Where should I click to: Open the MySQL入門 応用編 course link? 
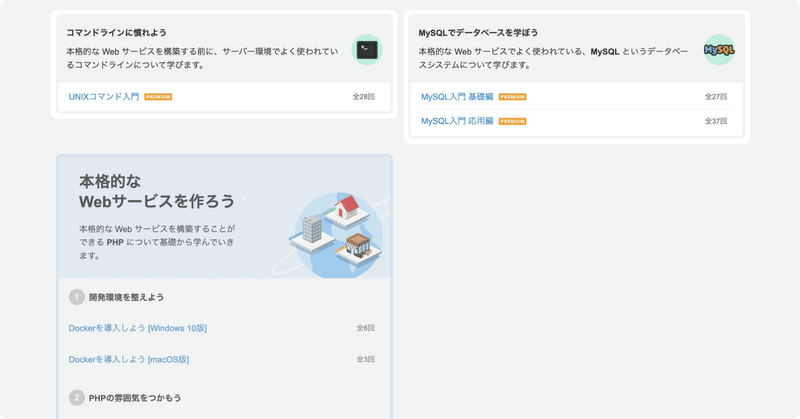tap(457, 121)
